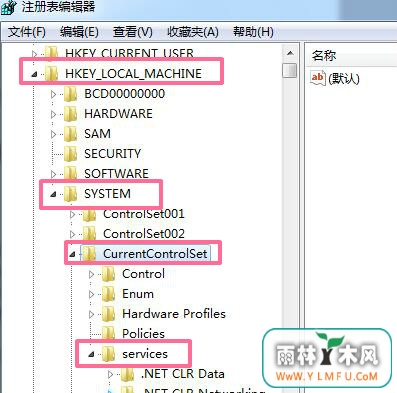Image resolution: width=397 pixels, height=393 pixels.
Task: Select the BCD00000000 key label
Action: (x=124, y=94)
